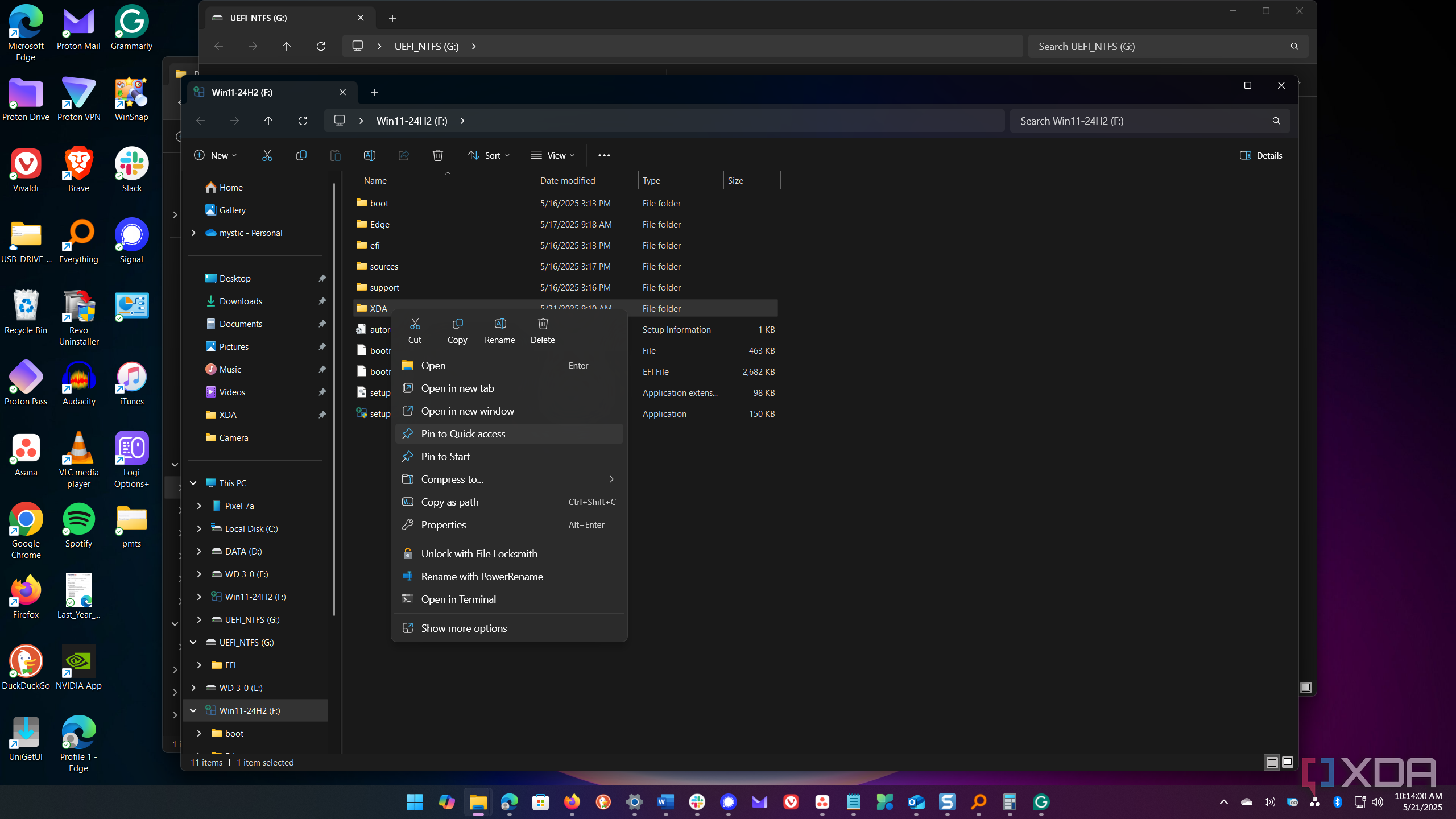The image size is (1456, 819).
Task: Unpin Music from Quick access
Action: [x=322, y=369]
